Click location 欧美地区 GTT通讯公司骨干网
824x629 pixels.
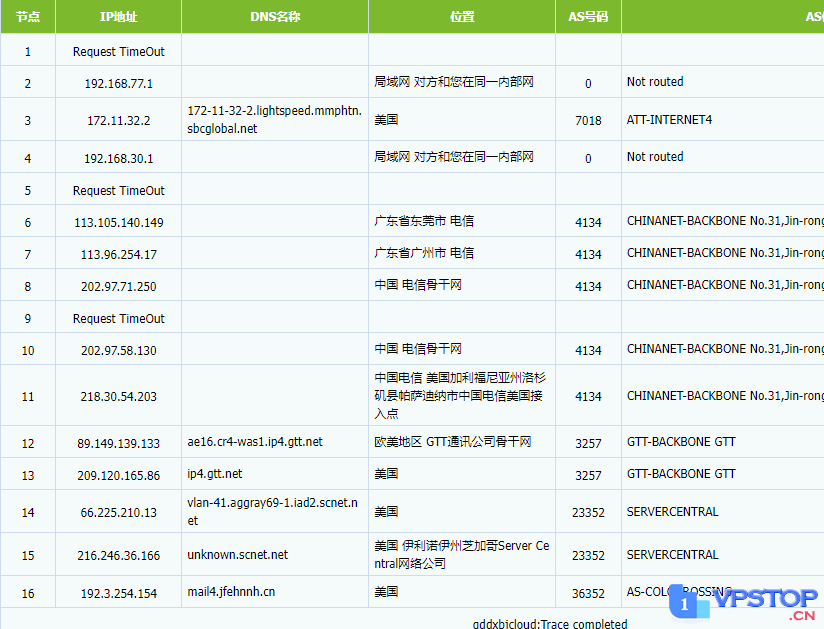pyautogui.click(x=452, y=442)
